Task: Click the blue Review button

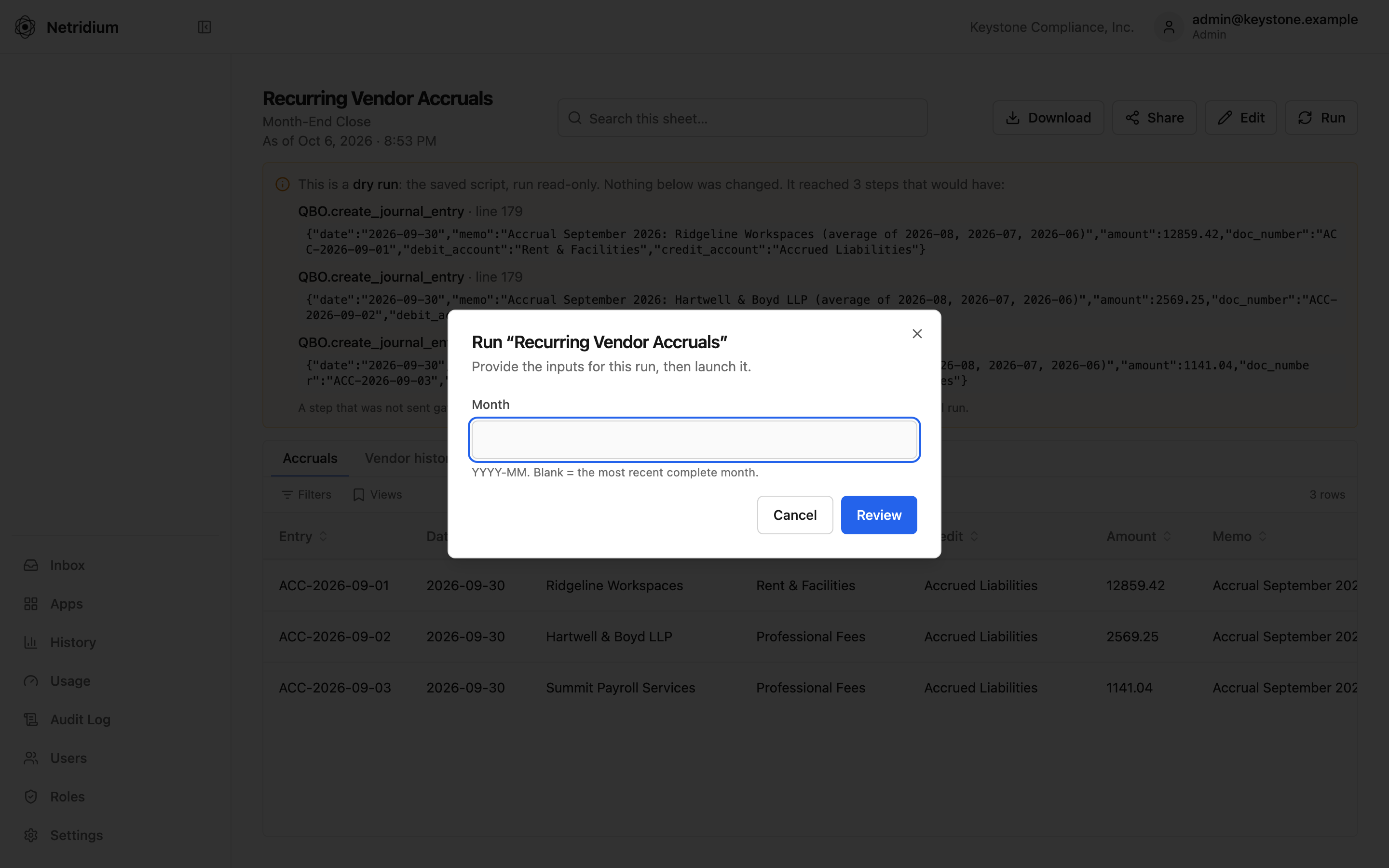Action: pyautogui.click(x=879, y=515)
